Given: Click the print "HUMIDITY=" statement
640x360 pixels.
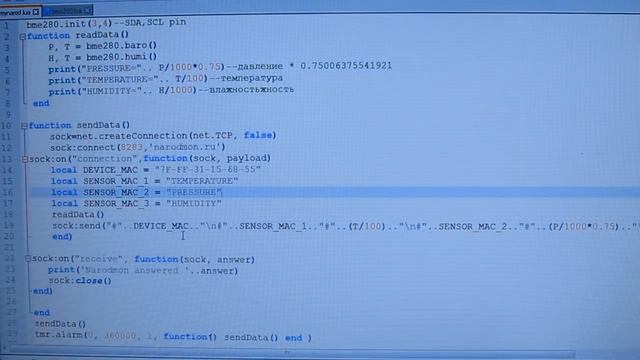Looking at the screenshot, I should (x=122, y=91).
